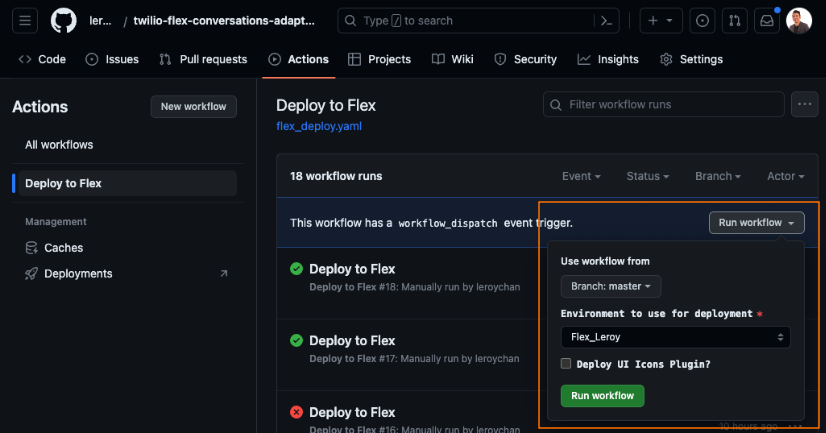The image size is (826, 433).
Task: Toggle the Run workflow dropdown button
Action: (756, 222)
